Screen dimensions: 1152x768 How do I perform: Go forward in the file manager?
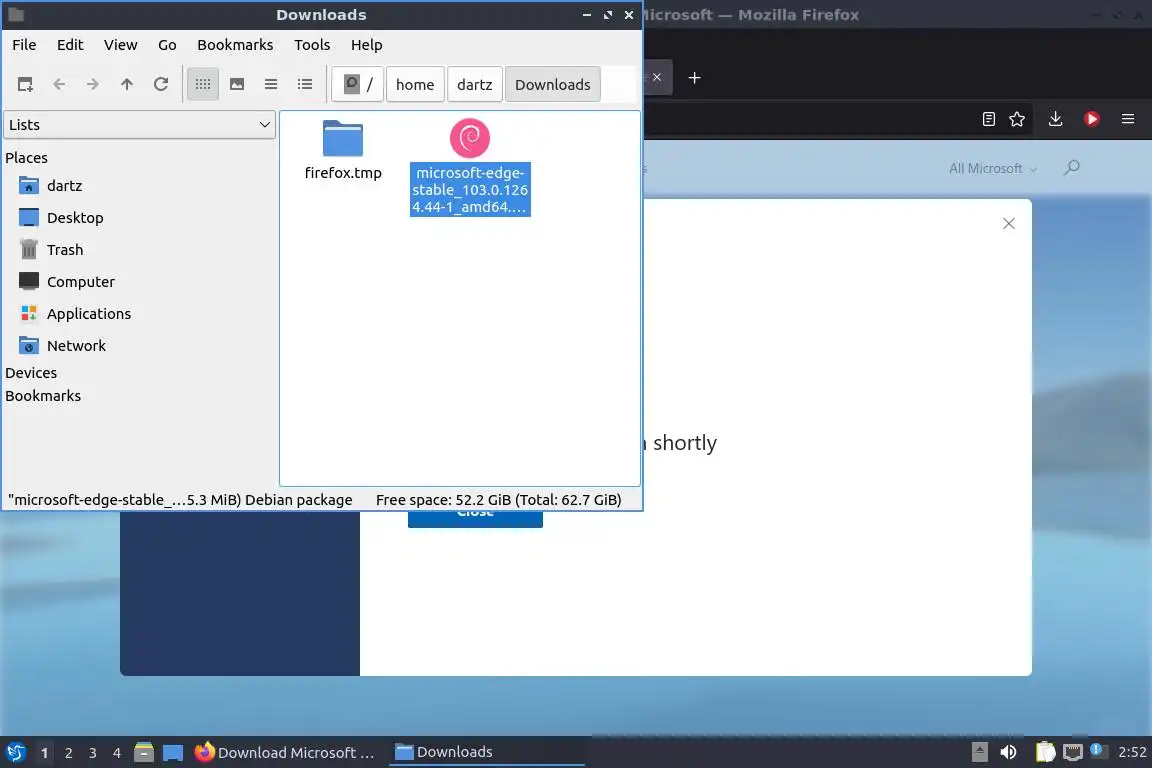[x=93, y=85]
